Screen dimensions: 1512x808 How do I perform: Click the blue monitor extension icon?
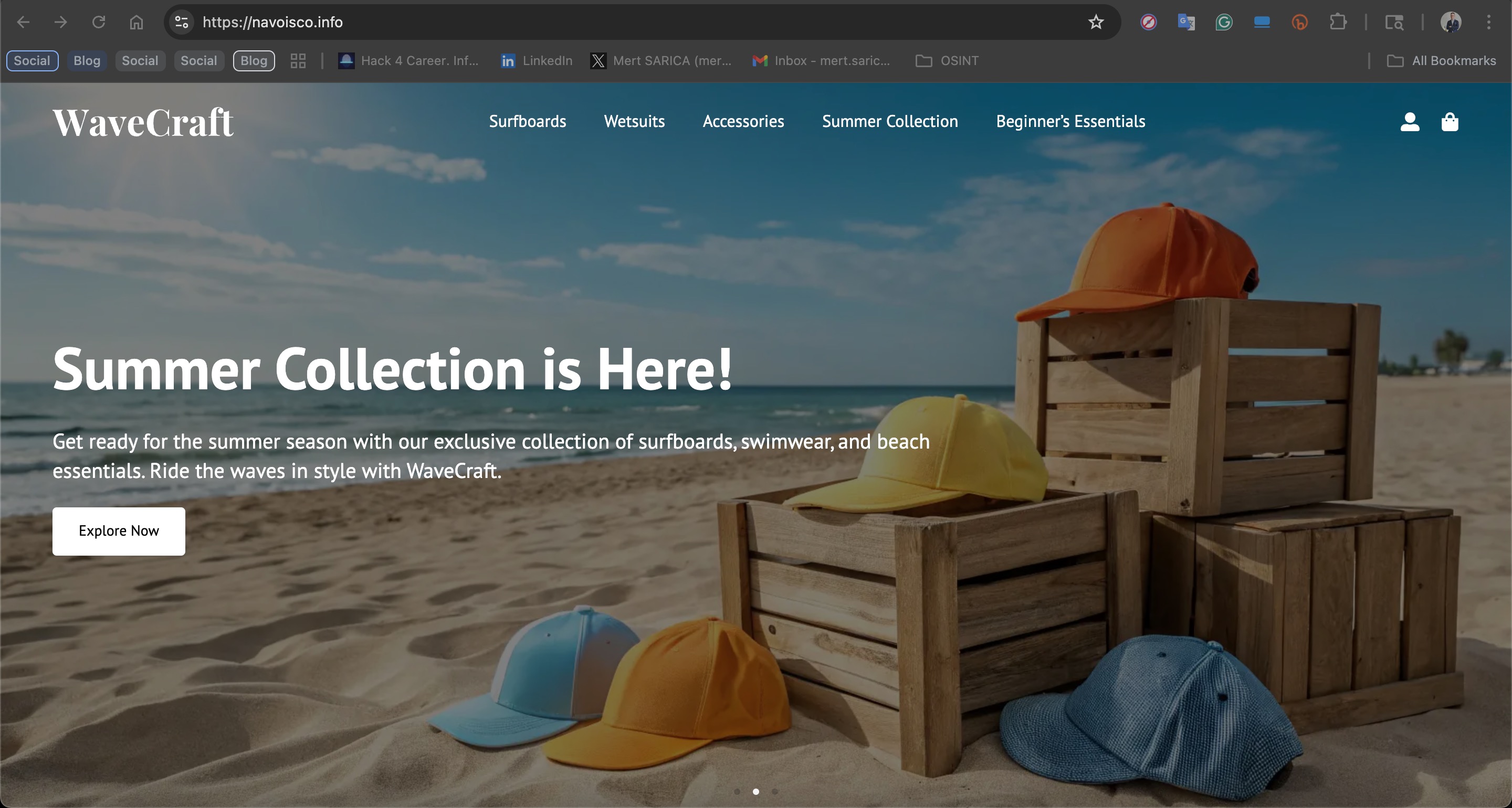point(1262,22)
